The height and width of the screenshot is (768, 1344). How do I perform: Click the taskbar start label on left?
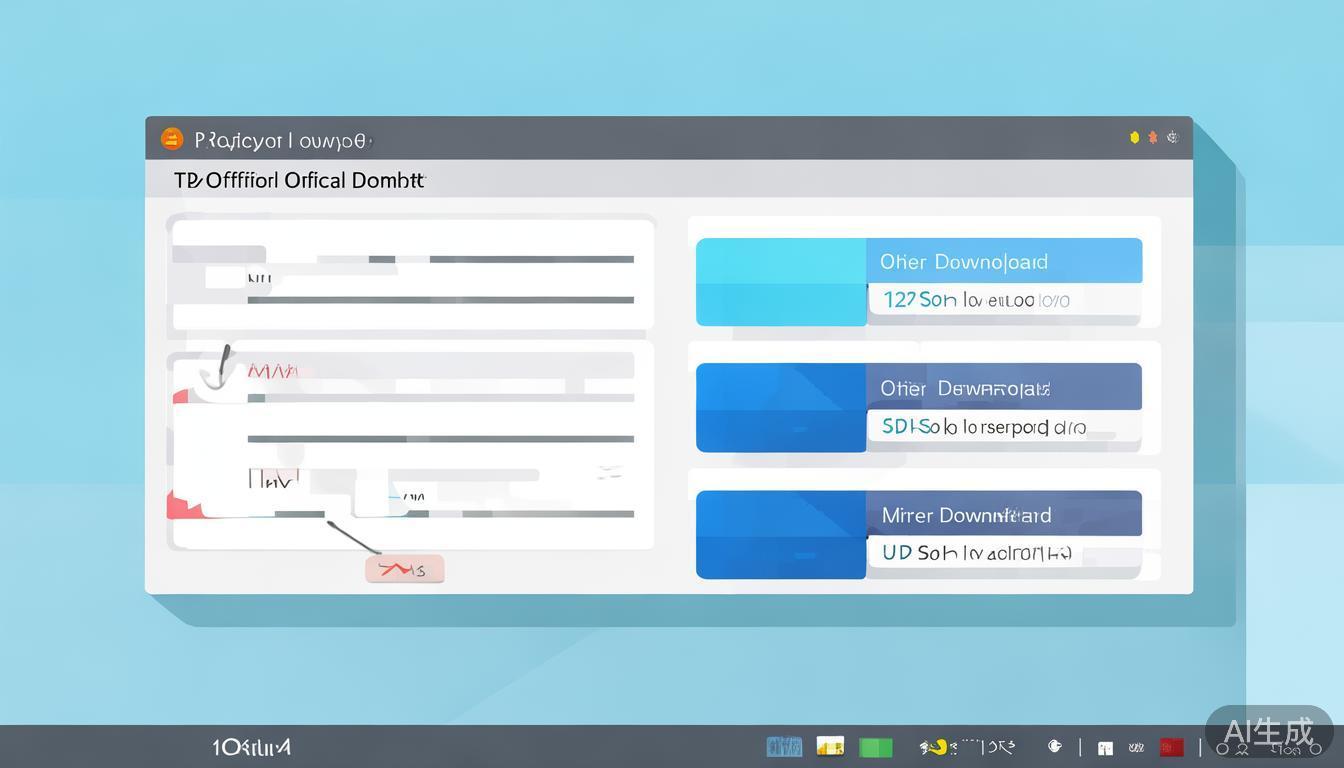coord(251,747)
